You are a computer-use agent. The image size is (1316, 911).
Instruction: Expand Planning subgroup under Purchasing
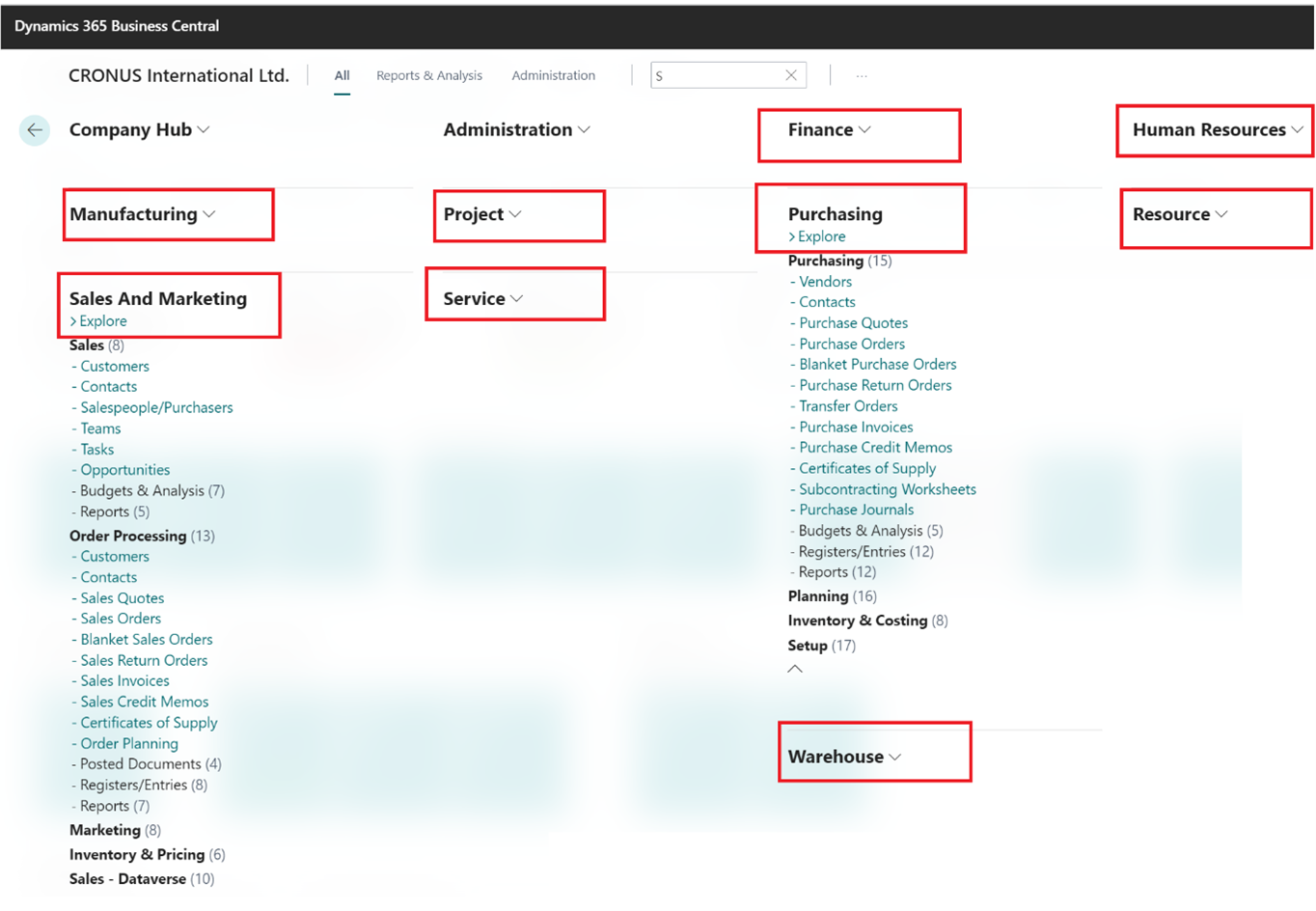click(818, 596)
